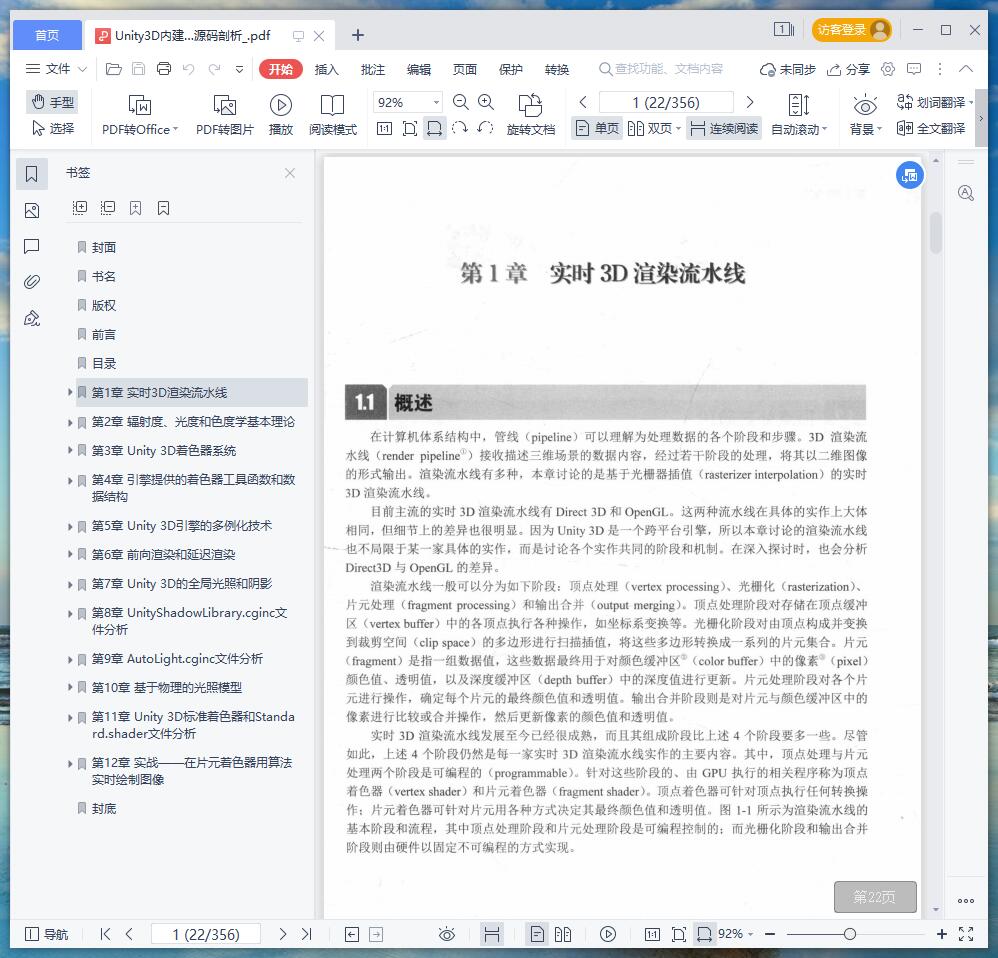Zoom in using the ribbon magnifier plus icon
The width and height of the screenshot is (998, 958).
point(486,102)
